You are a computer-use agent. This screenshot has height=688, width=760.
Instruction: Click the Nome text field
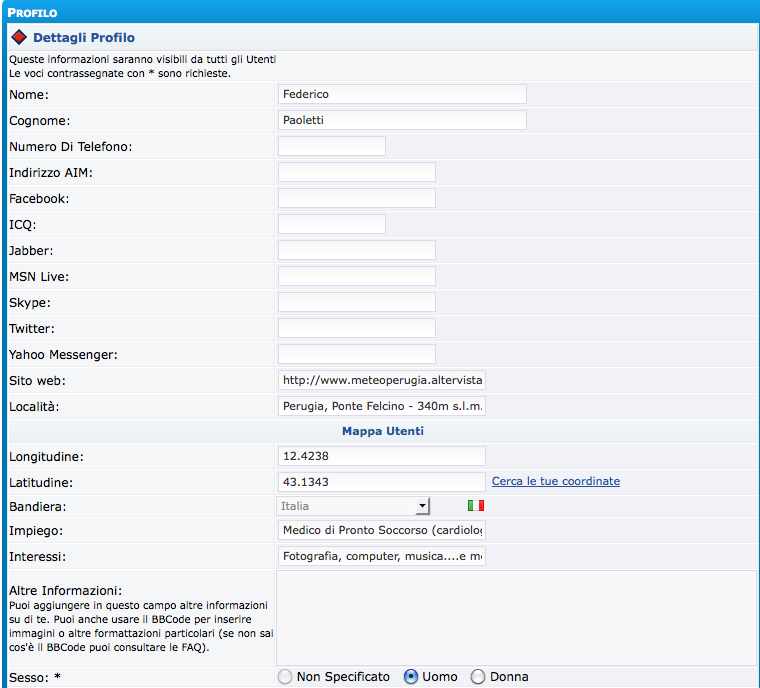point(402,94)
